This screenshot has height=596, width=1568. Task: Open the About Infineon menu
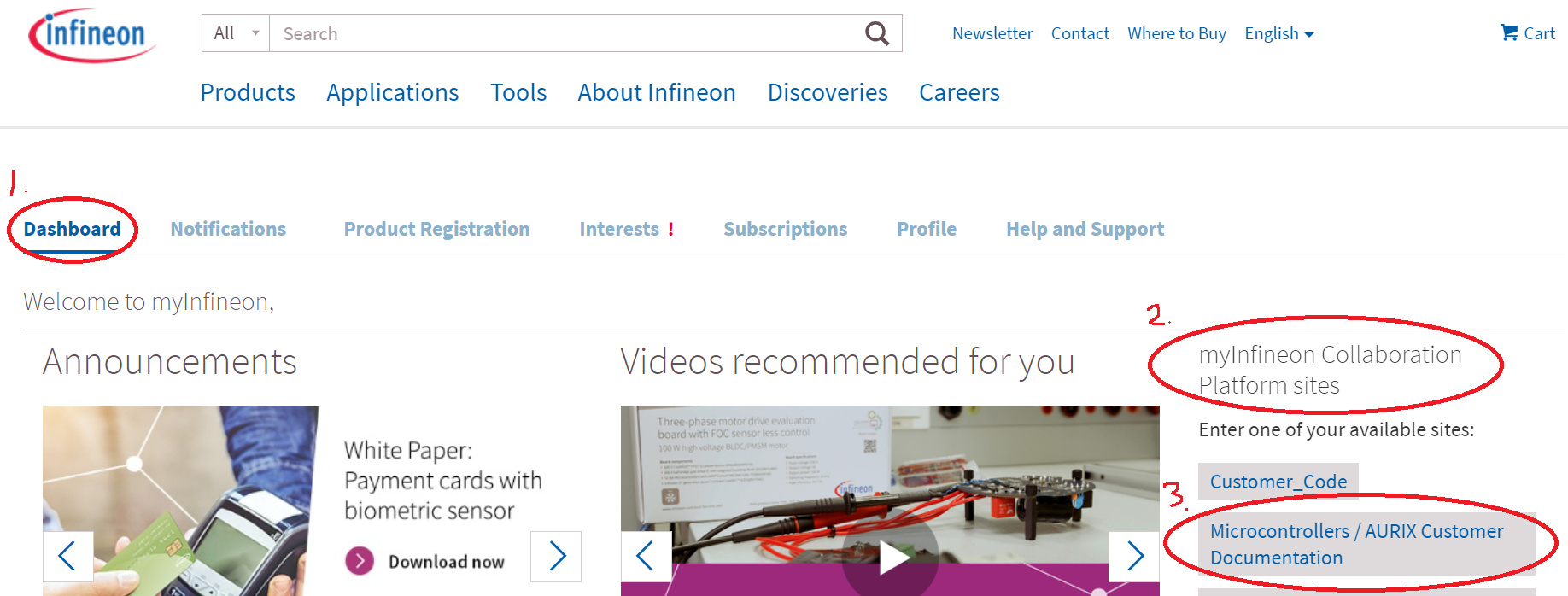tap(657, 92)
